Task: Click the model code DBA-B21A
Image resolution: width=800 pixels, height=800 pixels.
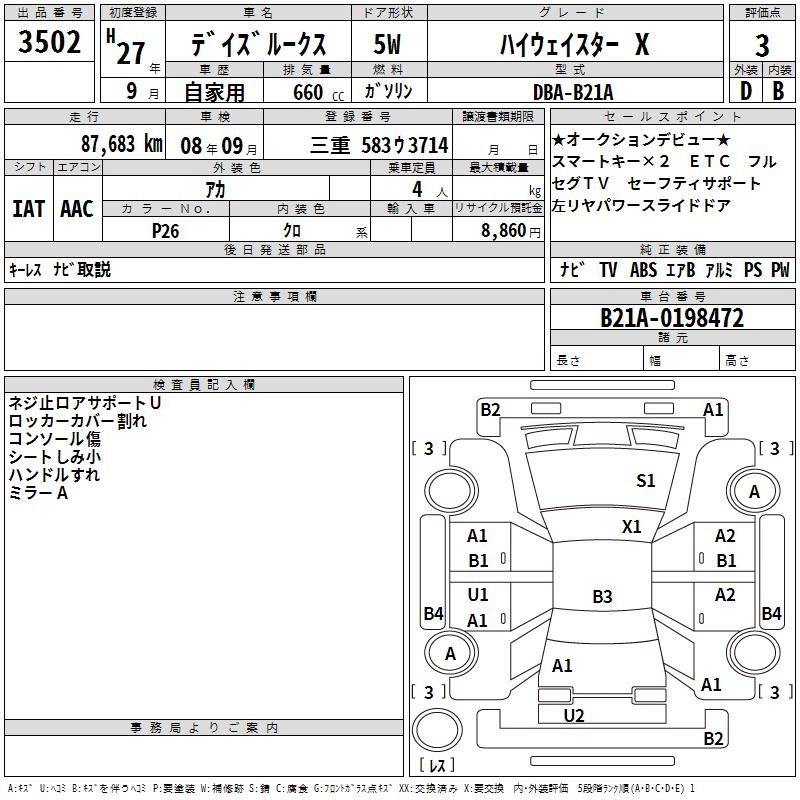Action: coord(573,91)
